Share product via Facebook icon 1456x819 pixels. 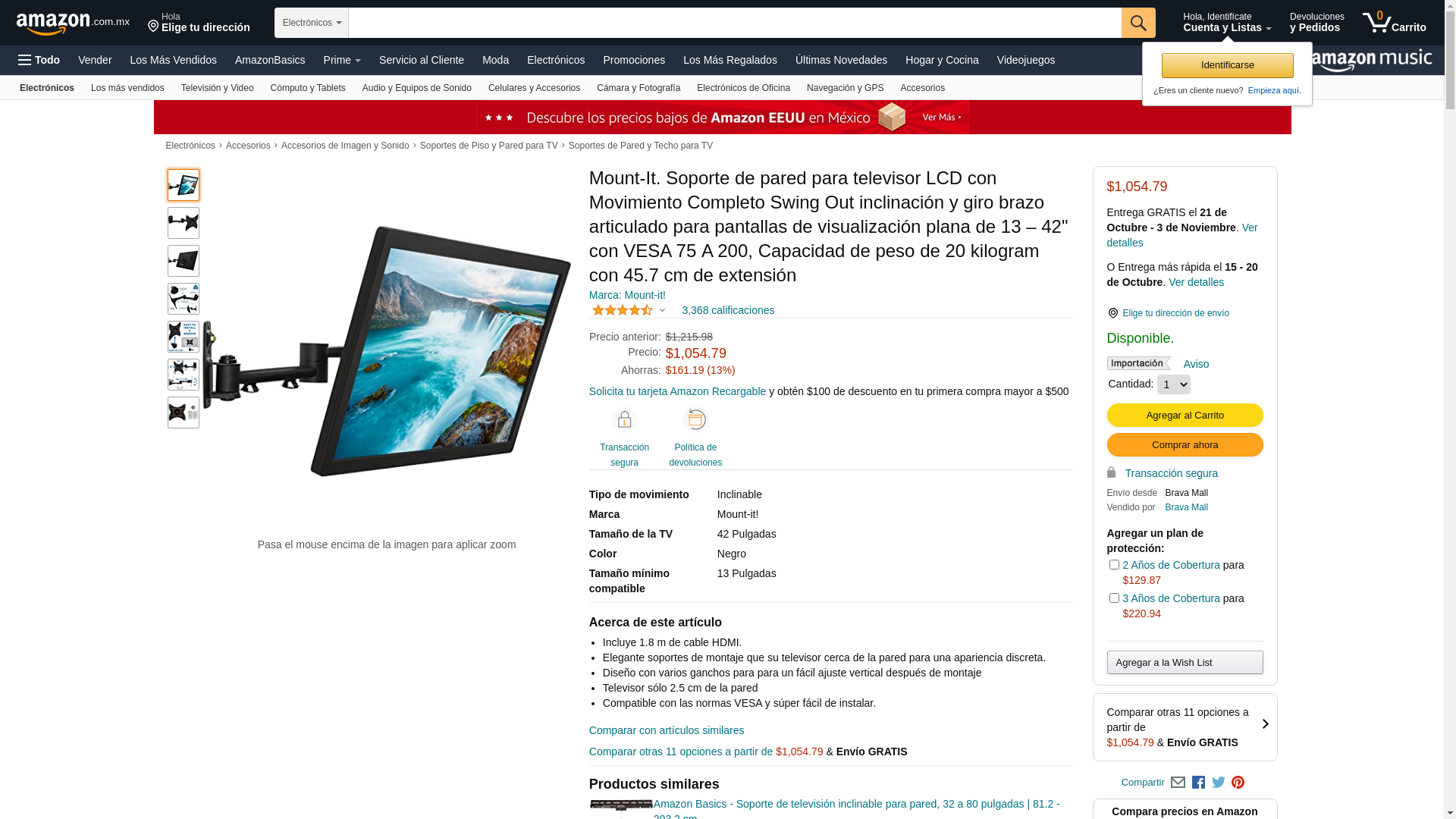click(1198, 783)
